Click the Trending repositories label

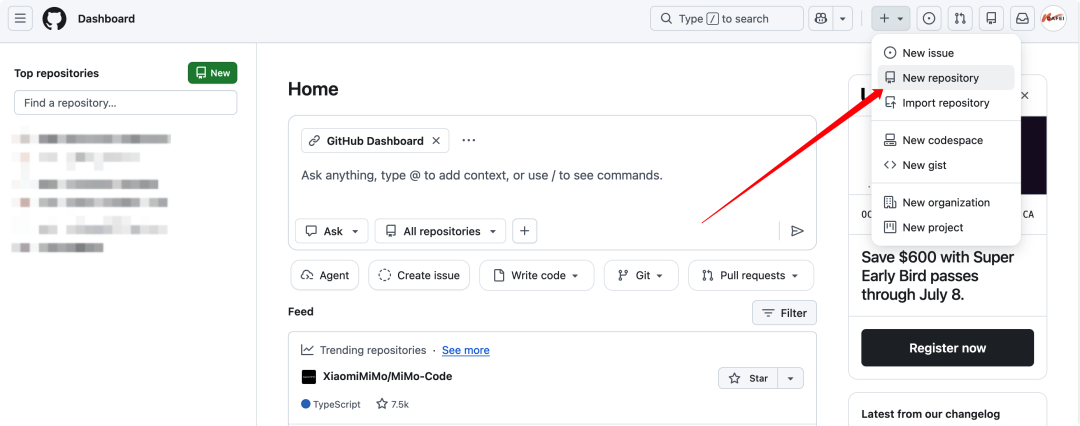pos(373,350)
